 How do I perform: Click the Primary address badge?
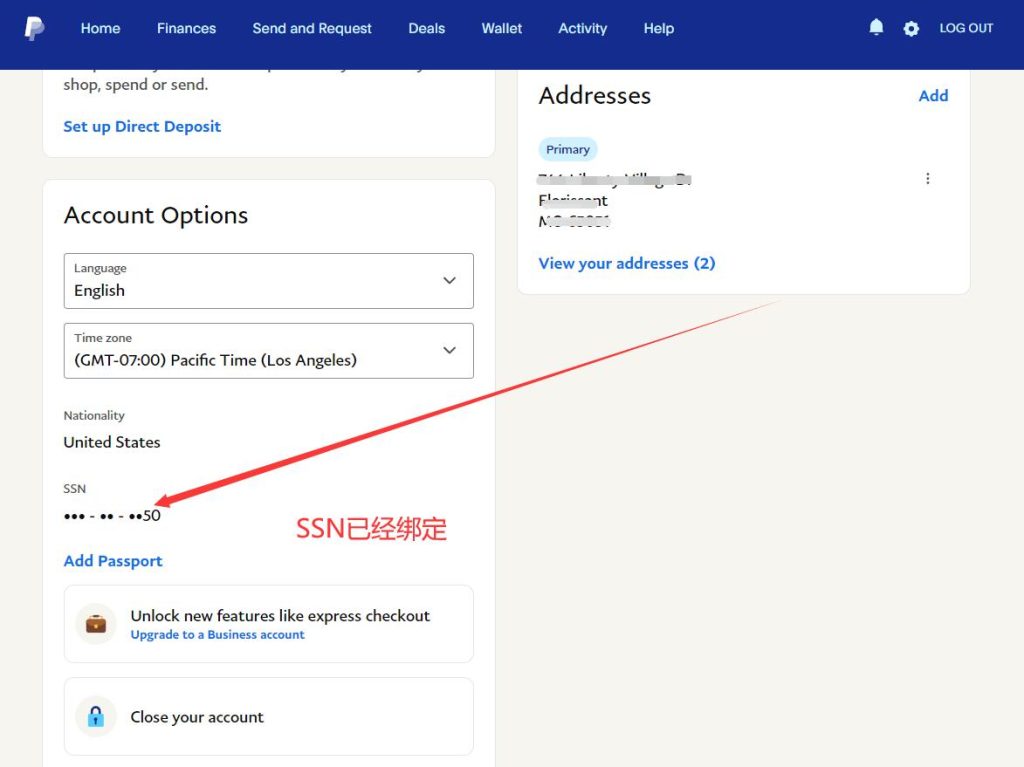pyautogui.click(x=568, y=149)
